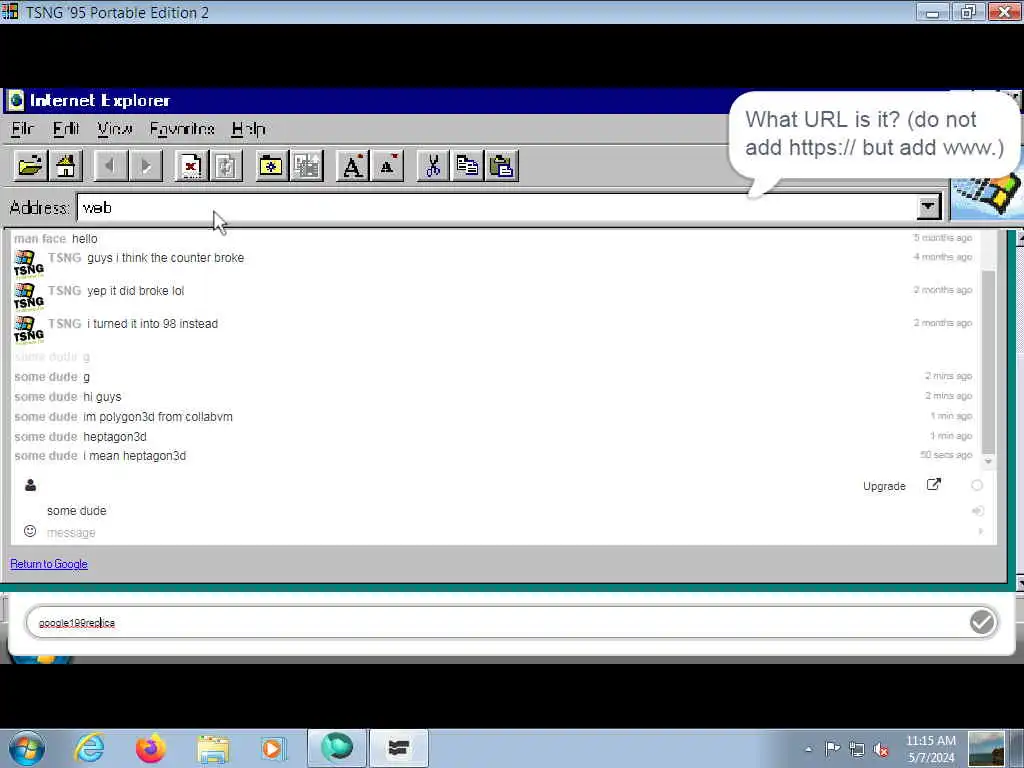Open the Favorites menu
Viewport: 1024px width, 768px height.
pyautogui.click(x=182, y=129)
